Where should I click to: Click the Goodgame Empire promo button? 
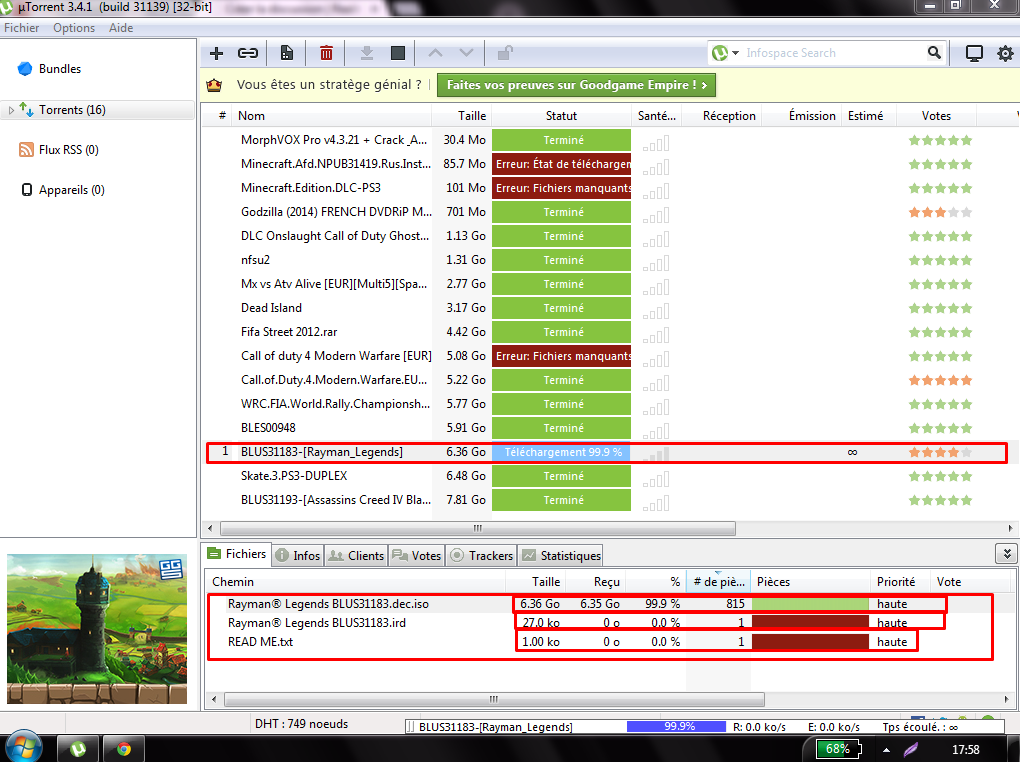pyautogui.click(x=576, y=85)
